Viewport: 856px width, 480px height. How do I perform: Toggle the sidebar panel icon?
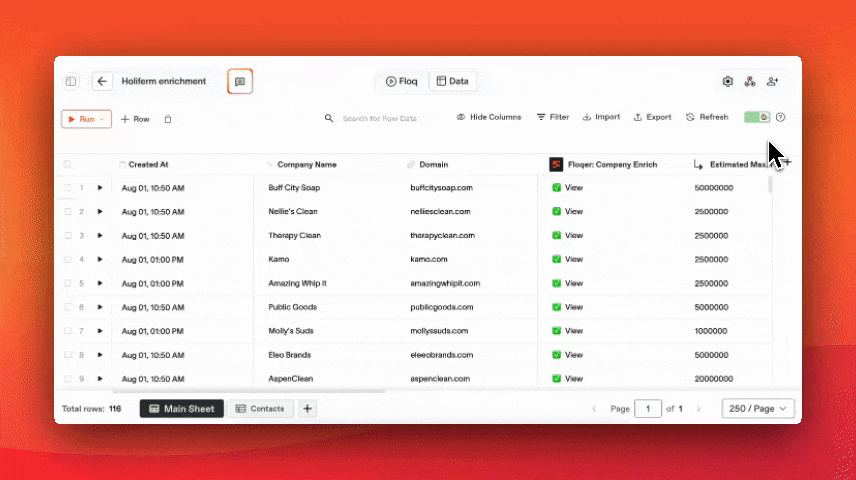(71, 81)
